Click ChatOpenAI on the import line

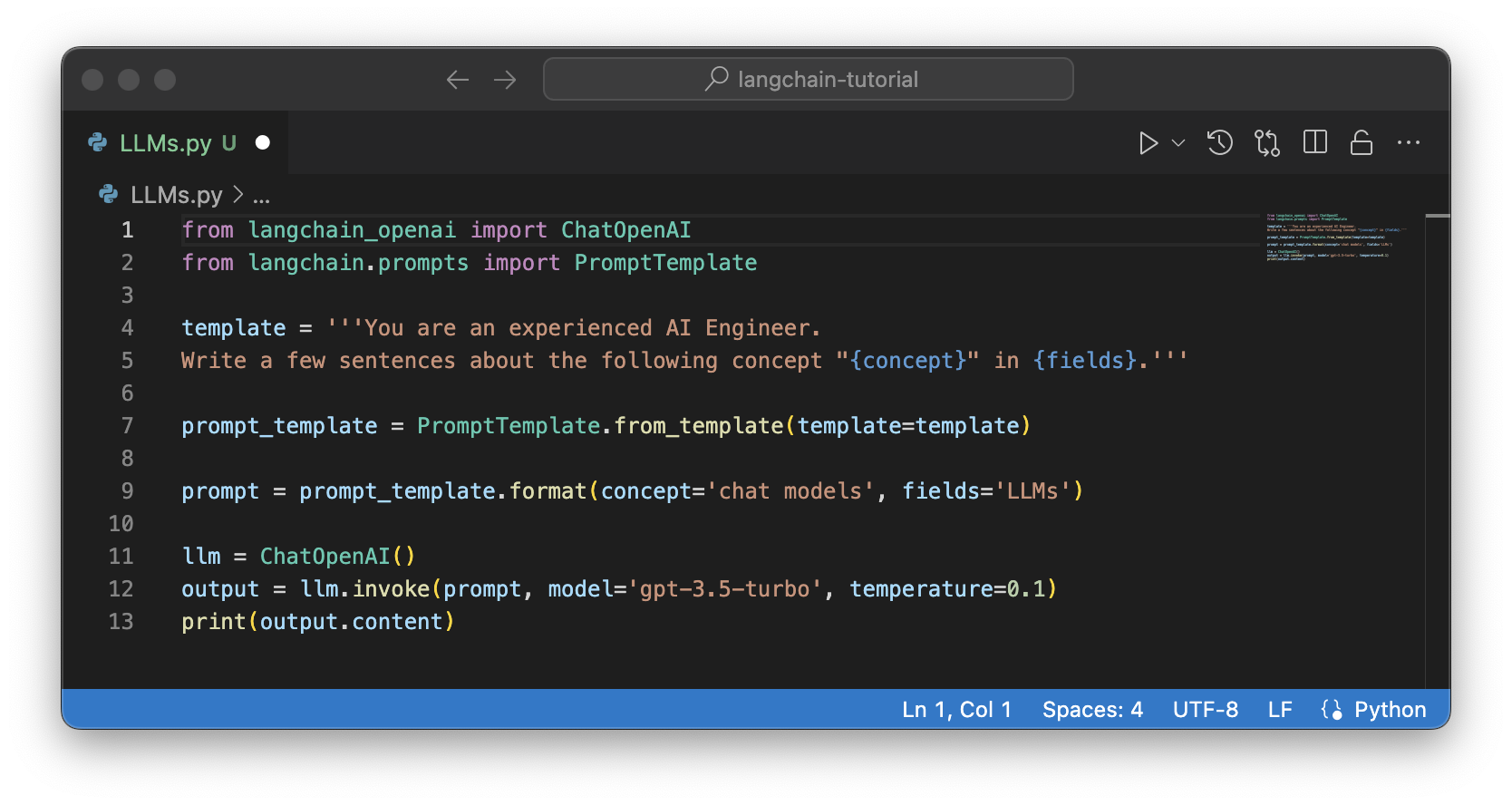626,230
